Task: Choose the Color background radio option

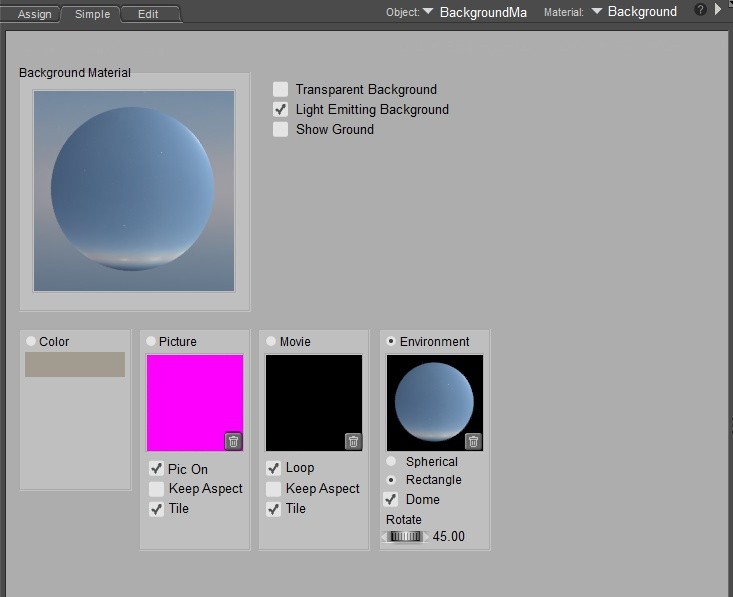Action: (x=31, y=342)
